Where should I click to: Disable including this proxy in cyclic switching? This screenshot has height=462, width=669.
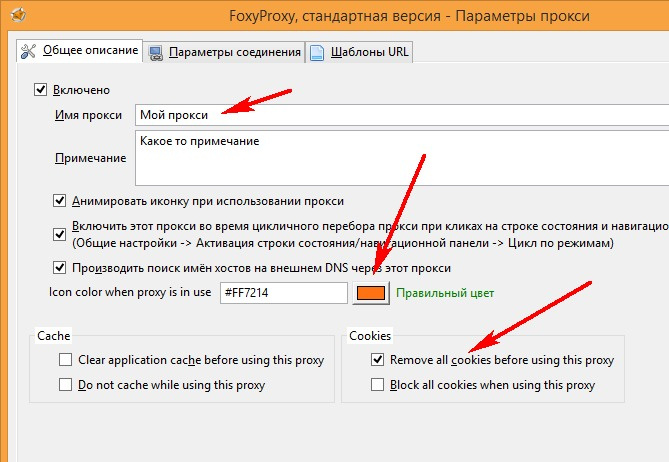(x=59, y=233)
